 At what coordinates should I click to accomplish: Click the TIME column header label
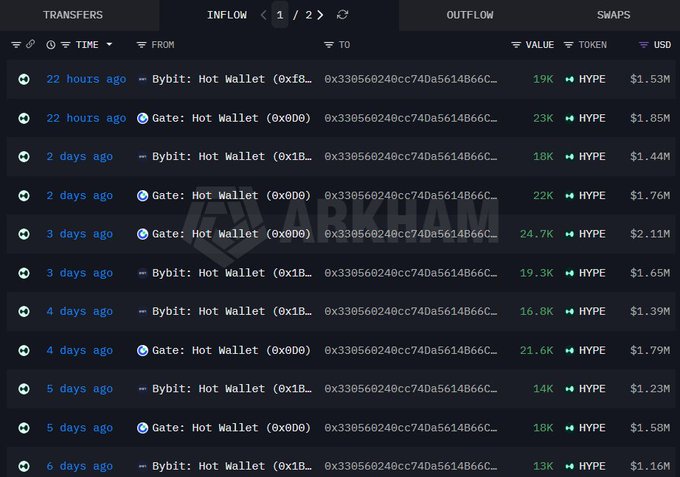pos(87,45)
